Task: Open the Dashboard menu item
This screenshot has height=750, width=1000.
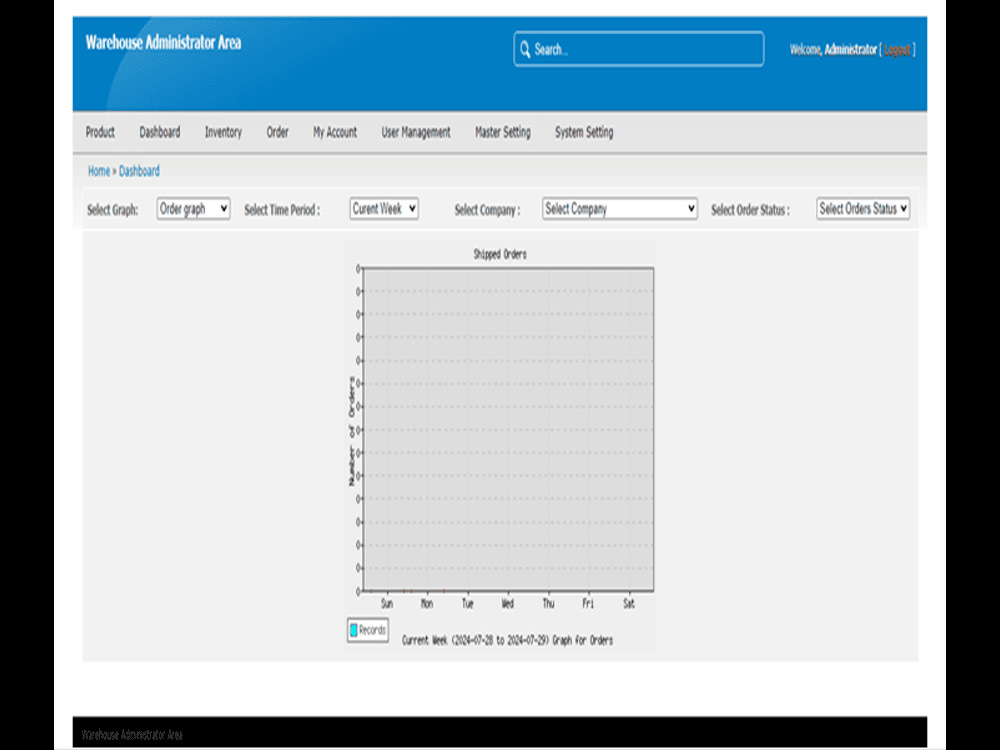Action: pyautogui.click(x=159, y=132)
